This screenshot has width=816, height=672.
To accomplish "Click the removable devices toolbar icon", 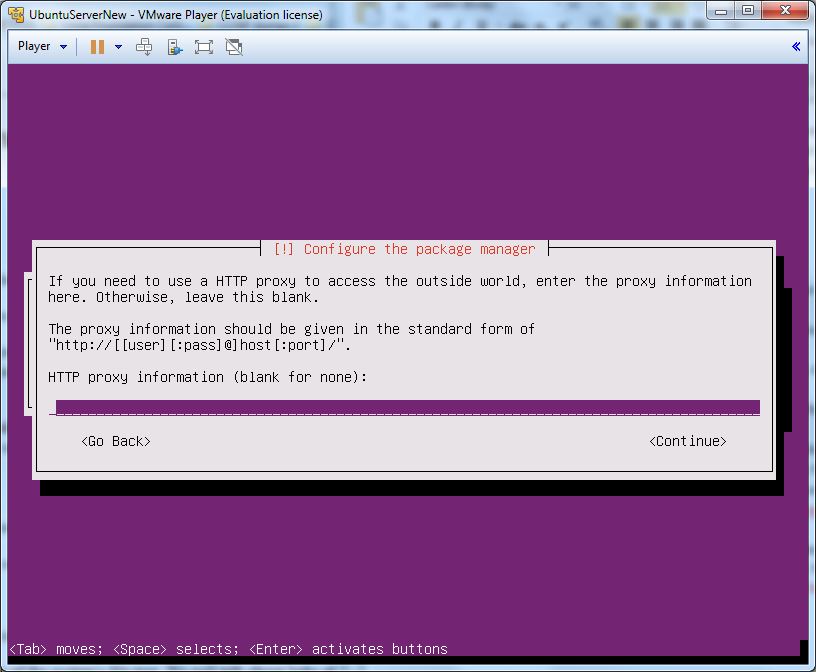I will 174,47.
